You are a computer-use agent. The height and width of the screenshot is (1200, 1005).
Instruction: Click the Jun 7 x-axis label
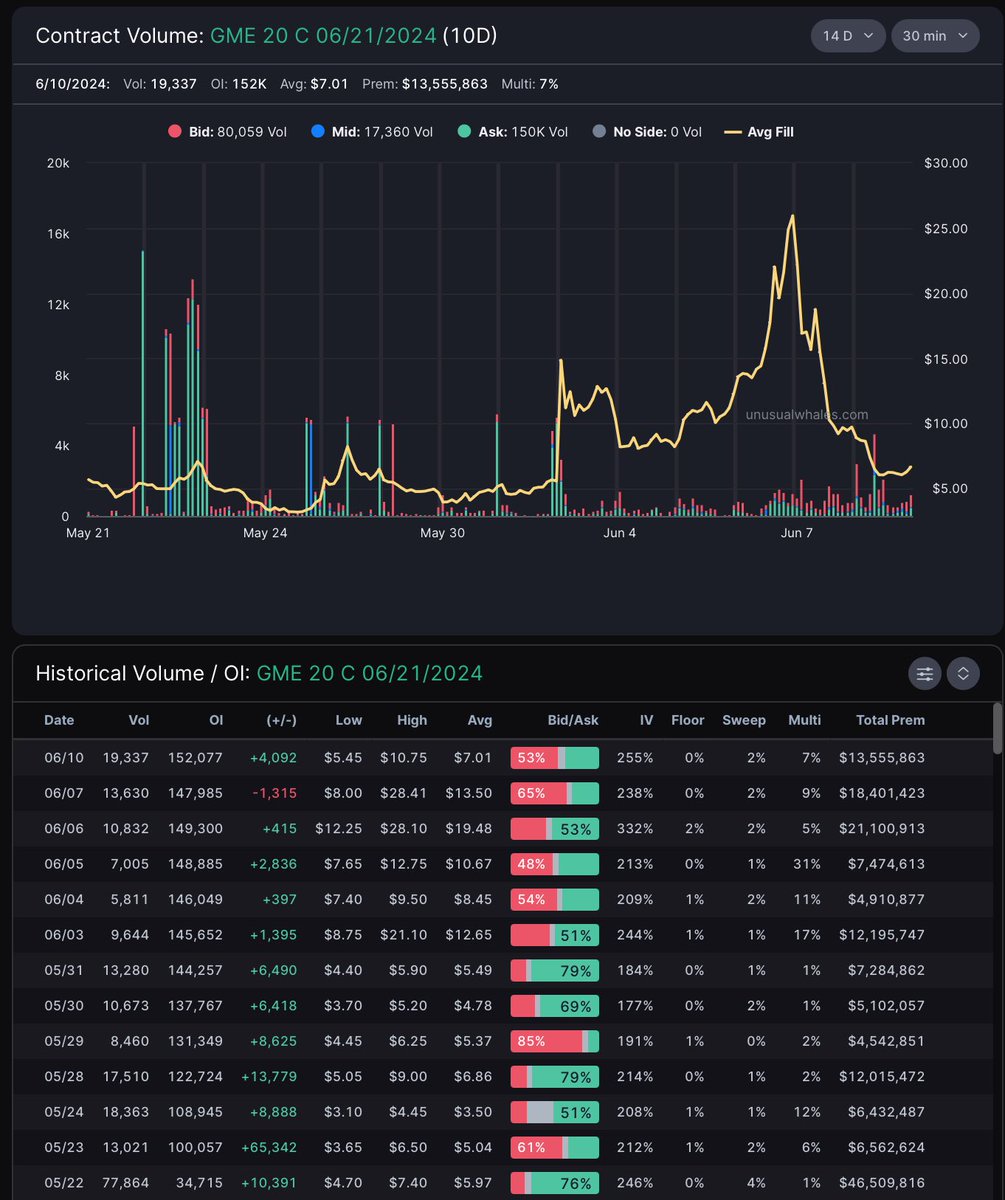(797, 533)
